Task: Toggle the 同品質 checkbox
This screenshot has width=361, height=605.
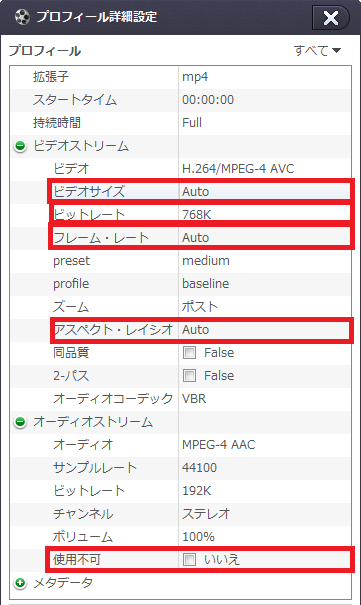Action: click(x=189, y=352)
